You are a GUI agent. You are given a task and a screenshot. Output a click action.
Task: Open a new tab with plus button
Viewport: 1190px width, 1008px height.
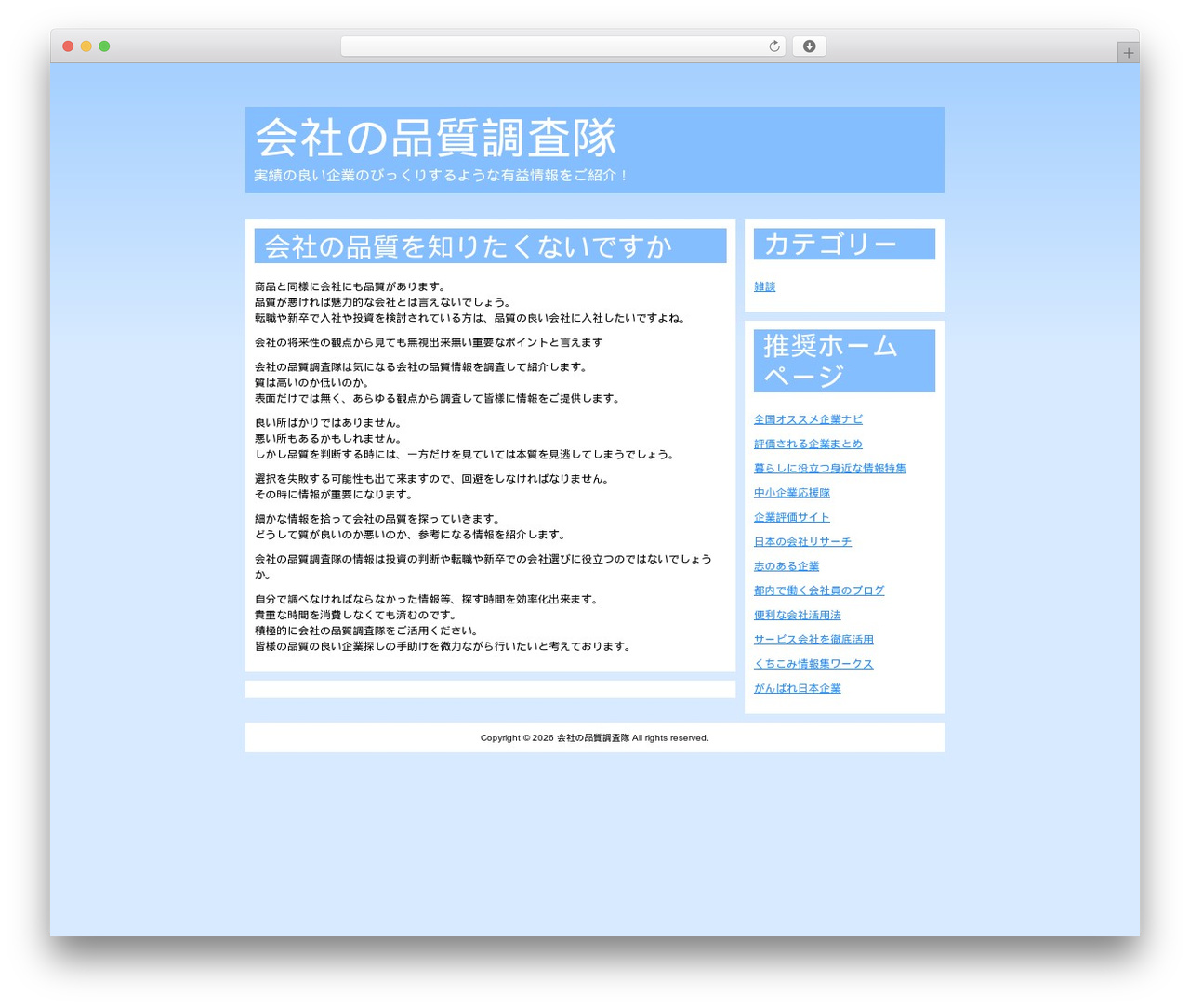(x=1128, y=53)
